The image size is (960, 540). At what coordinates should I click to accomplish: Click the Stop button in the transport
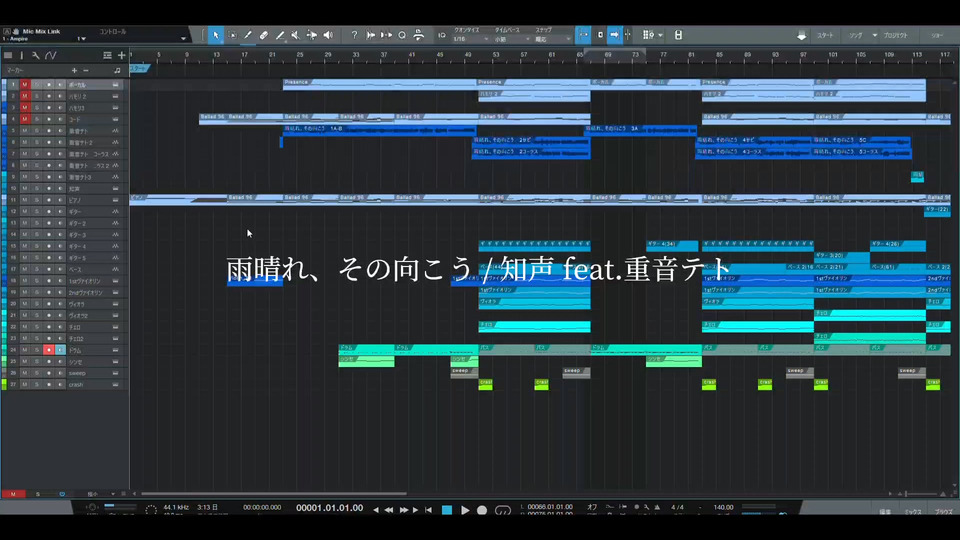pyautogui.click(x=447, y=509)
